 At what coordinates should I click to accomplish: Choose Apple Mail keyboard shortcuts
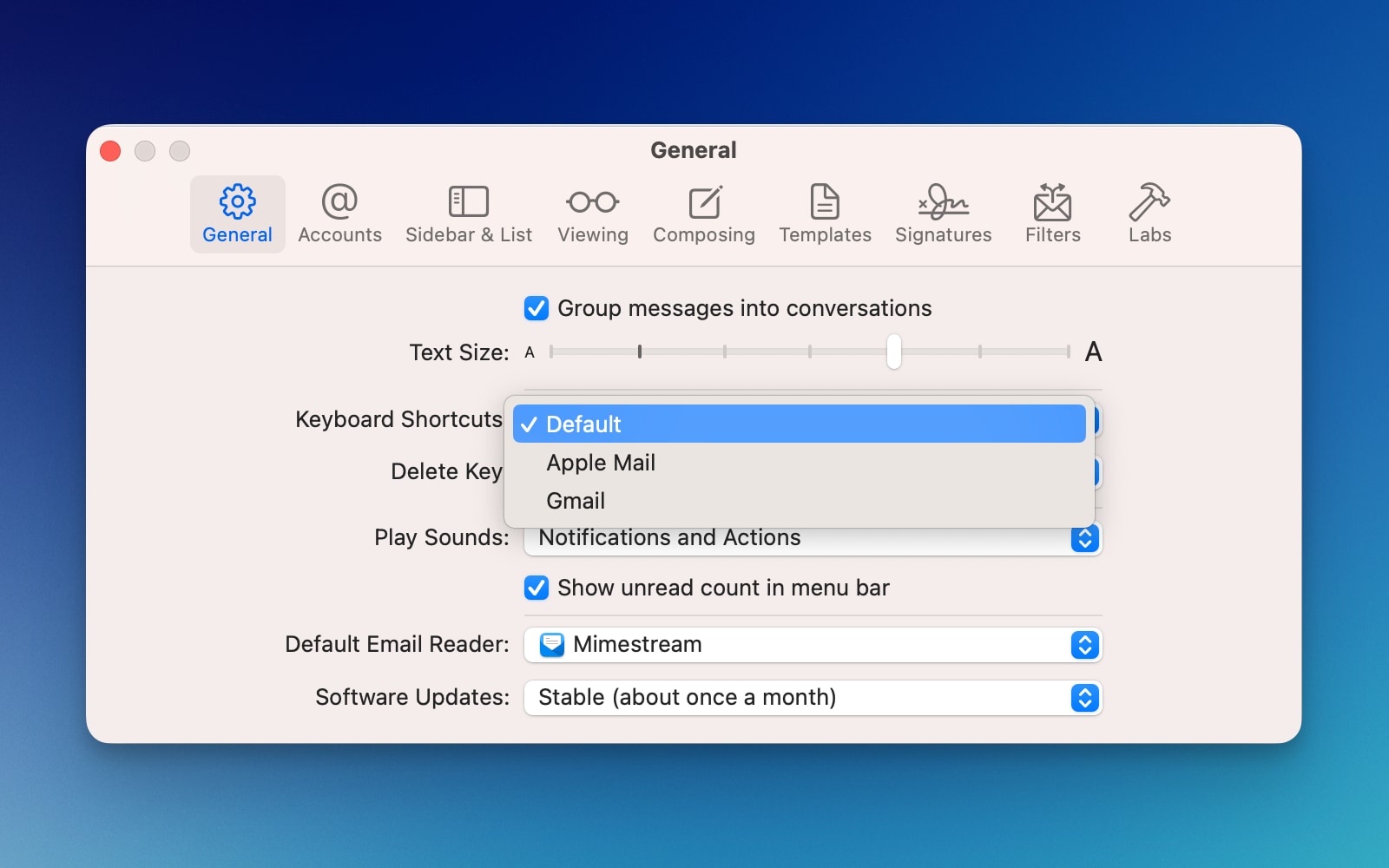pos(800,463)
